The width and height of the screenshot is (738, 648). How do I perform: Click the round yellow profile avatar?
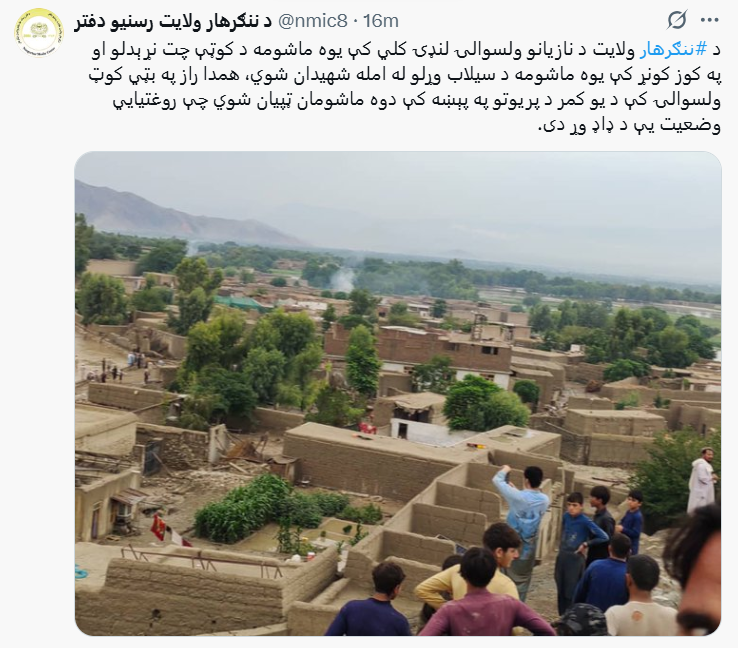click(x=38, y=32)
